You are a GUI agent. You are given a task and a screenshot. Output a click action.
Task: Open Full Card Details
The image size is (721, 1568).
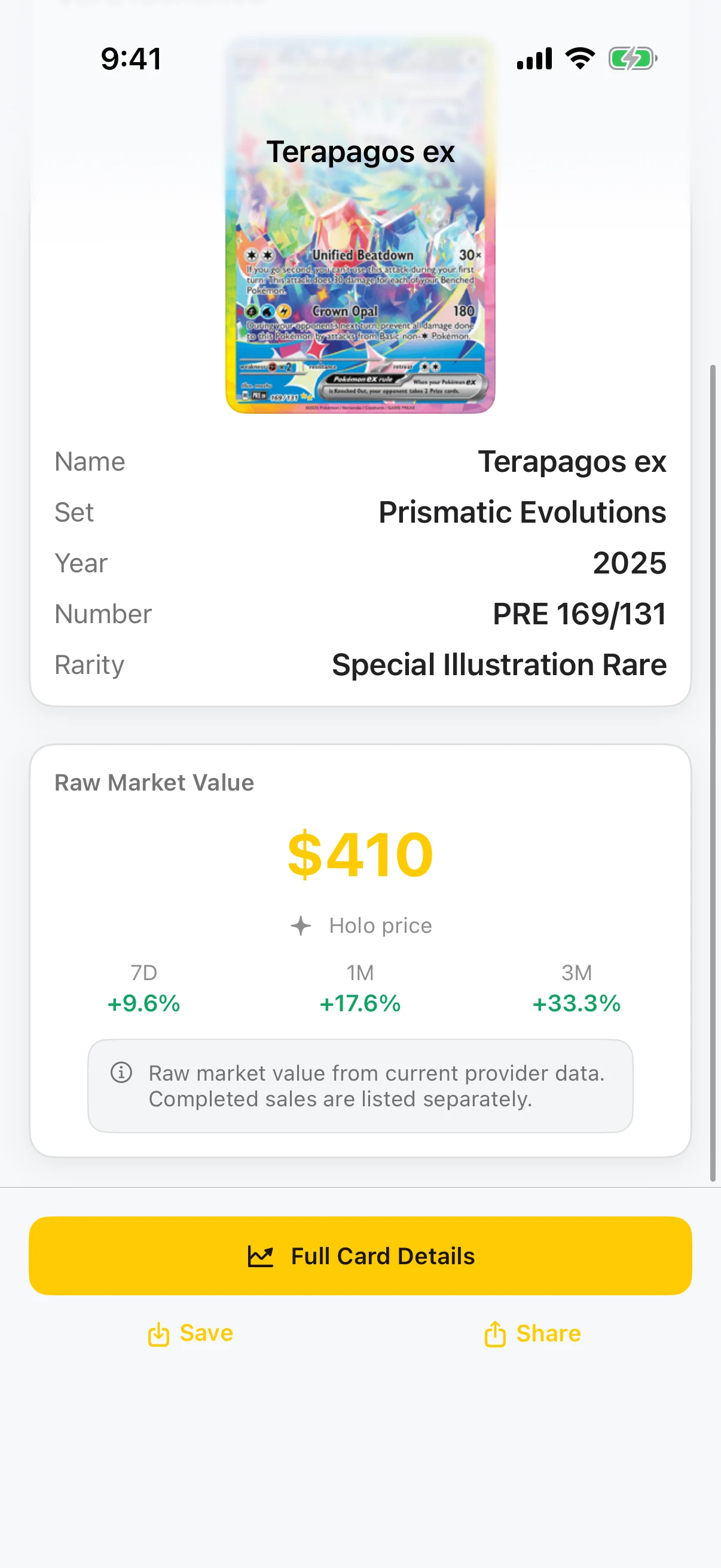point(360,1255)
